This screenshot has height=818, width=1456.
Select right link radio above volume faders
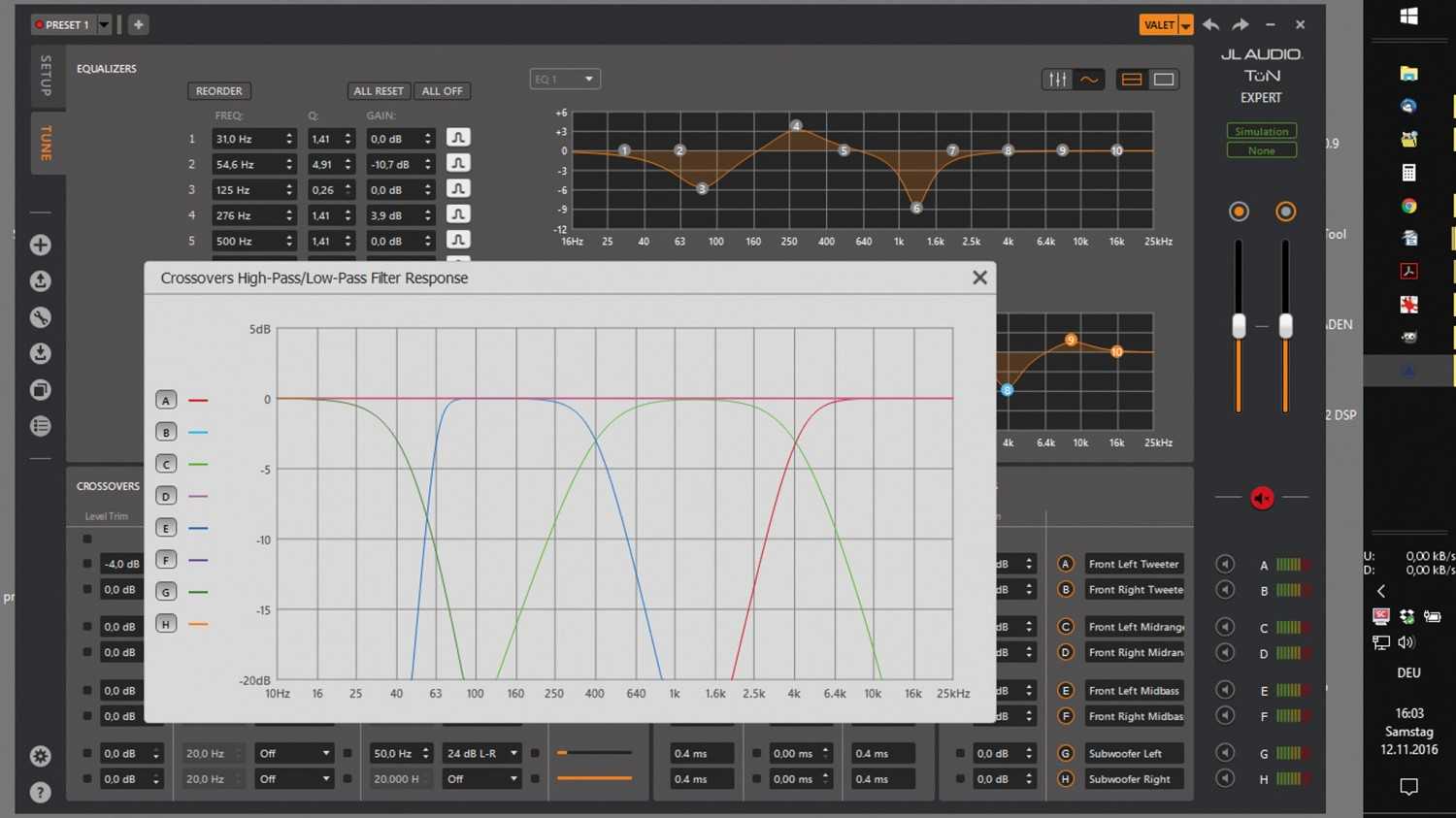[1285, 212]
